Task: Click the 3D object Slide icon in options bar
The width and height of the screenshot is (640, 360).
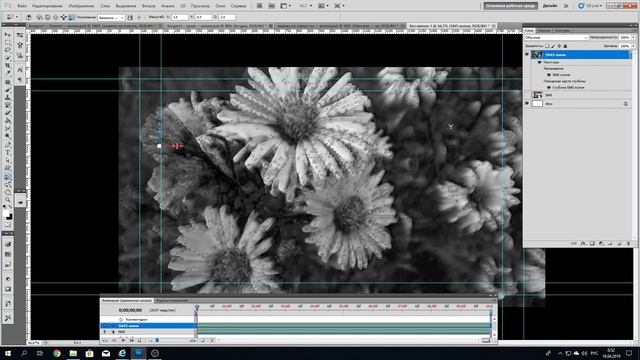Action: [x=64, y=18]
